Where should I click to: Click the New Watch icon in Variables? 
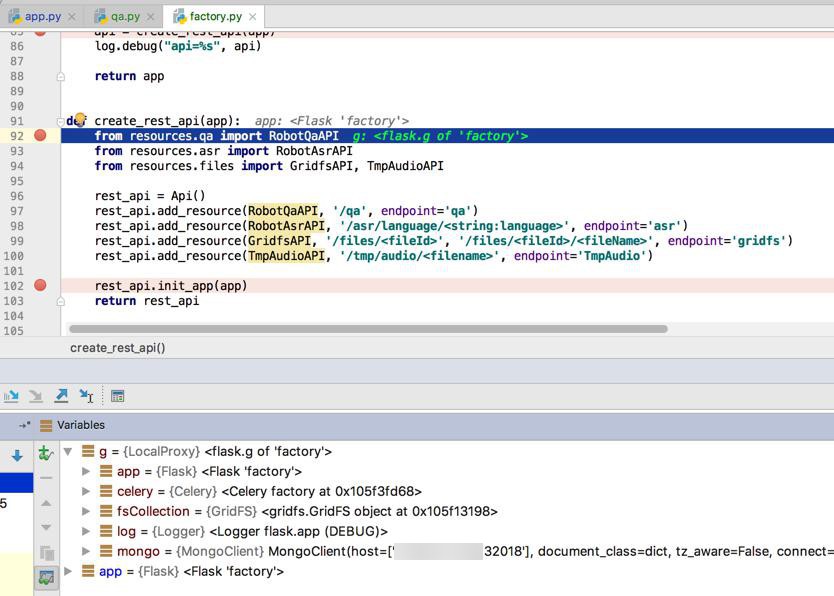[46, 454]
